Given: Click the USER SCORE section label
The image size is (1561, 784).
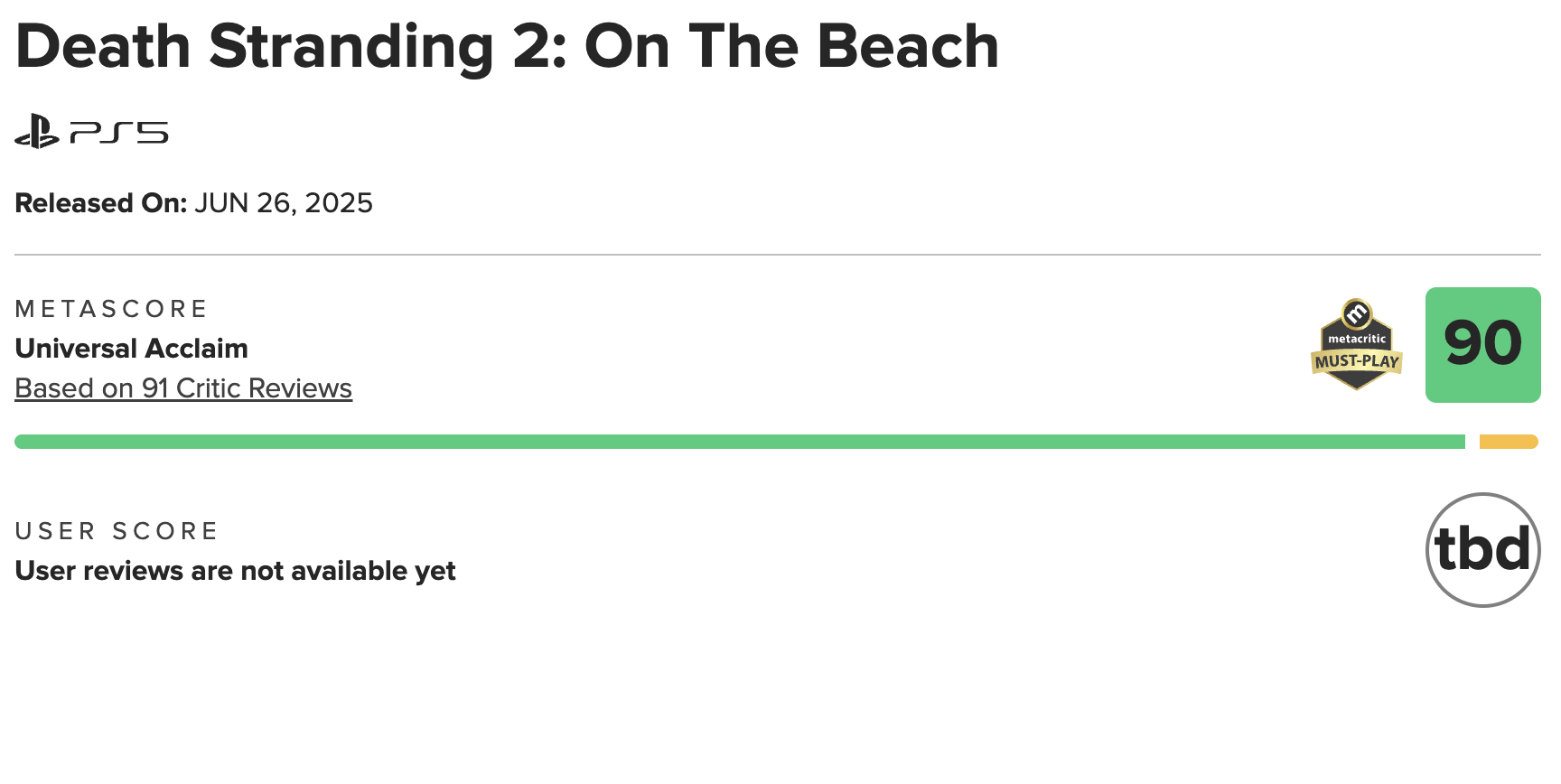Looking at the screenshot, I should [x=117, y=531].
